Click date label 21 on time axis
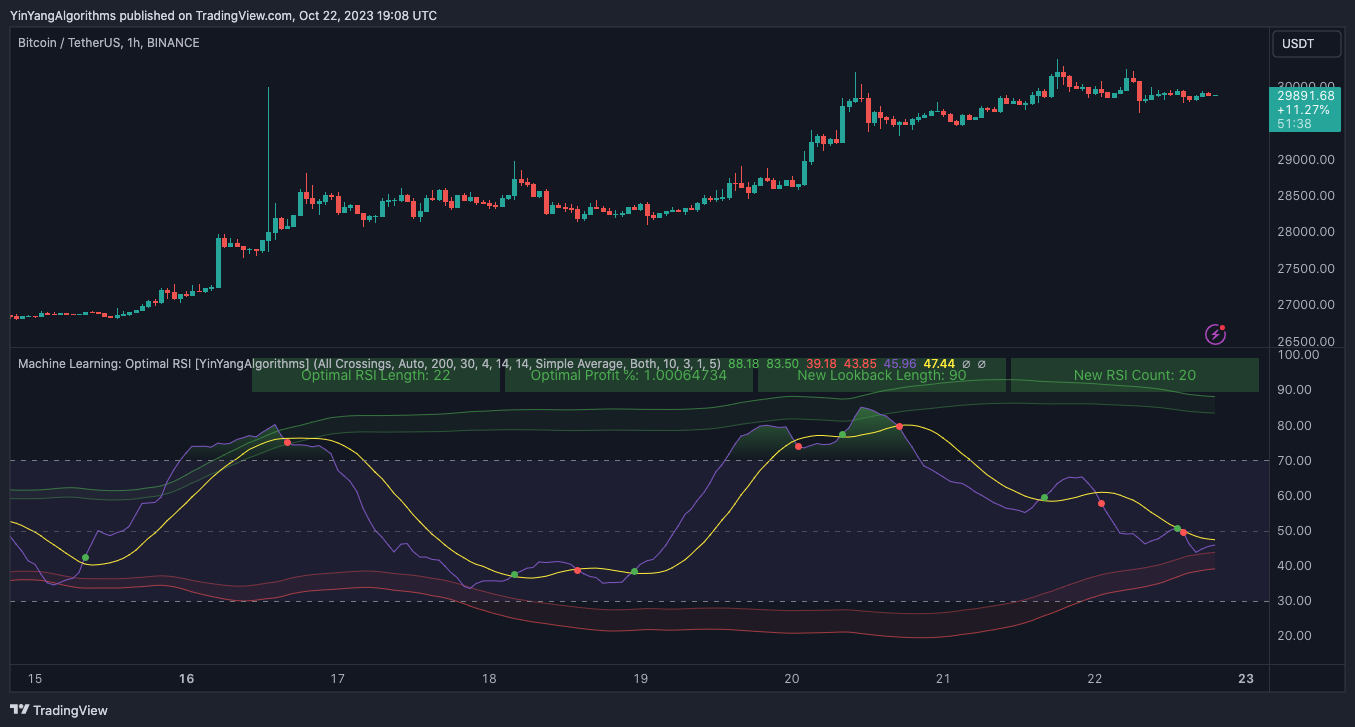1355x727 pixels. [943, 679]
